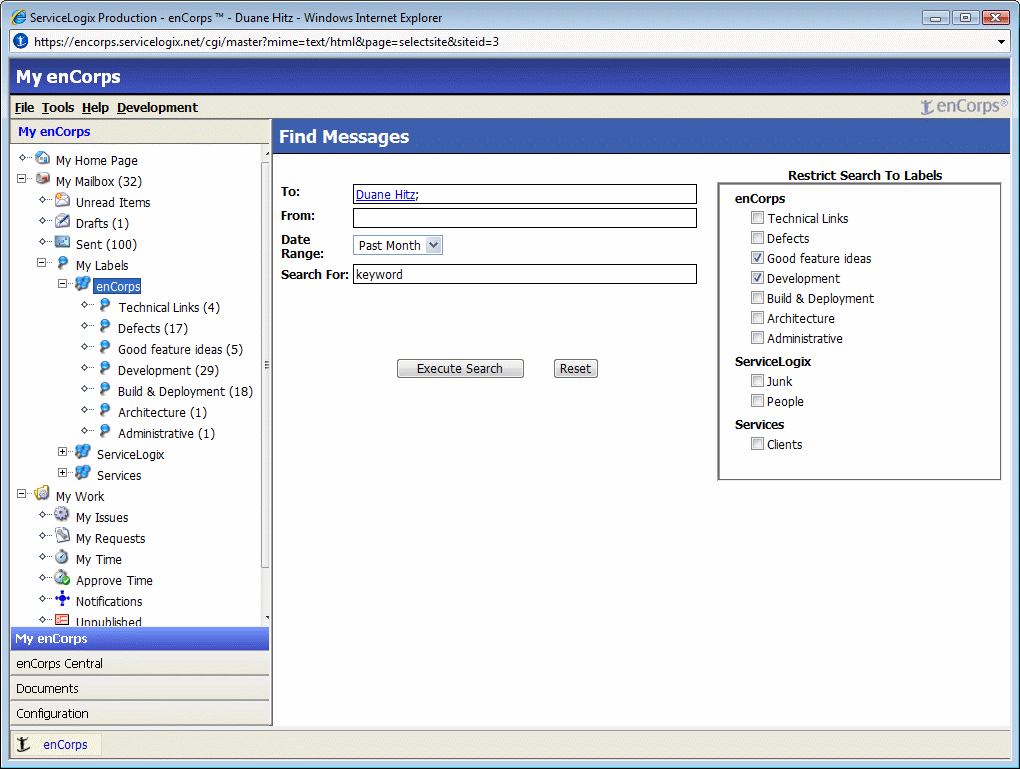Uncheck the Development label checkbox

point(757,278)
